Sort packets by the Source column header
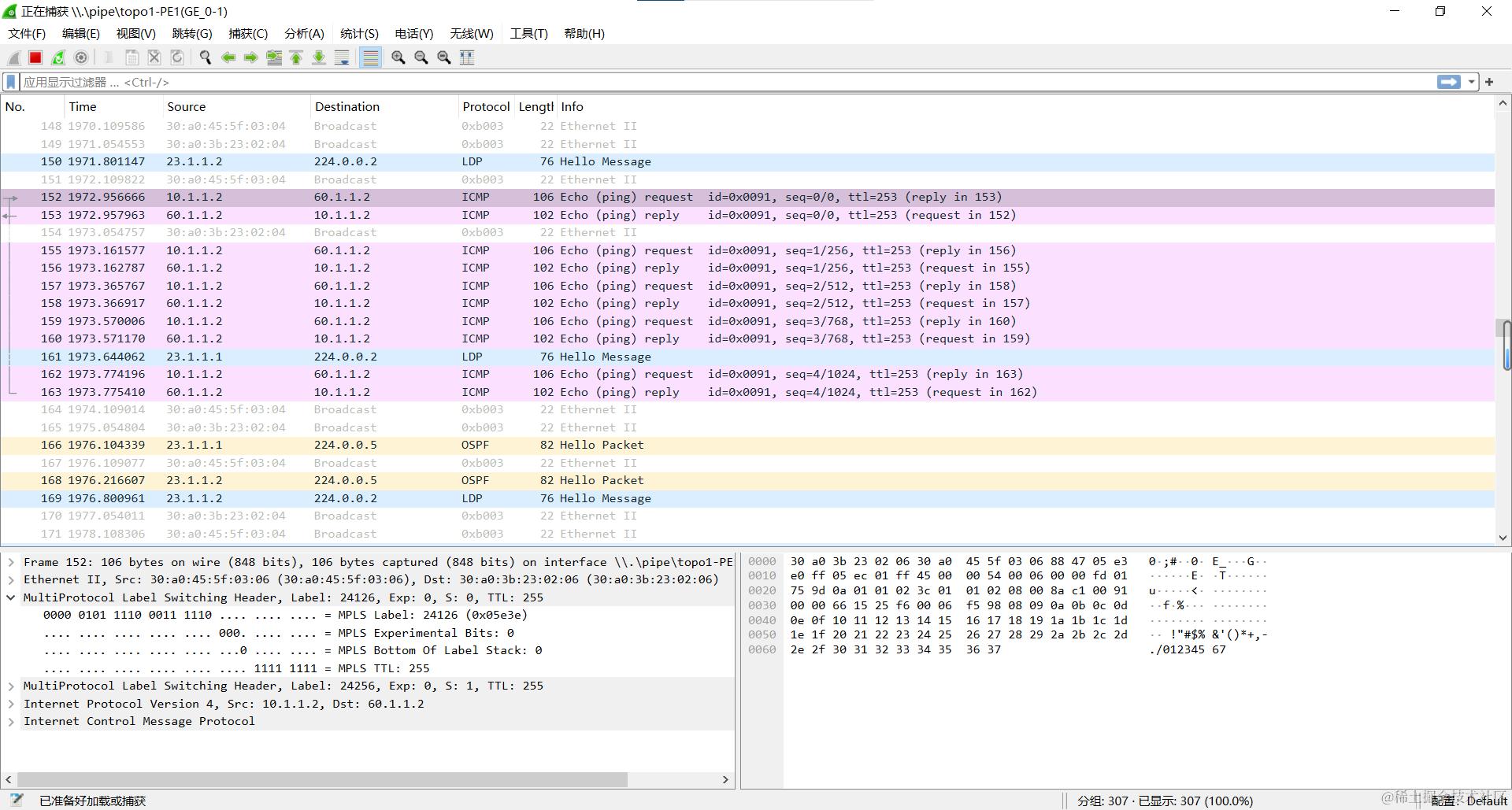The width and height of the screenshot is (1512, 810). point(236,107)
